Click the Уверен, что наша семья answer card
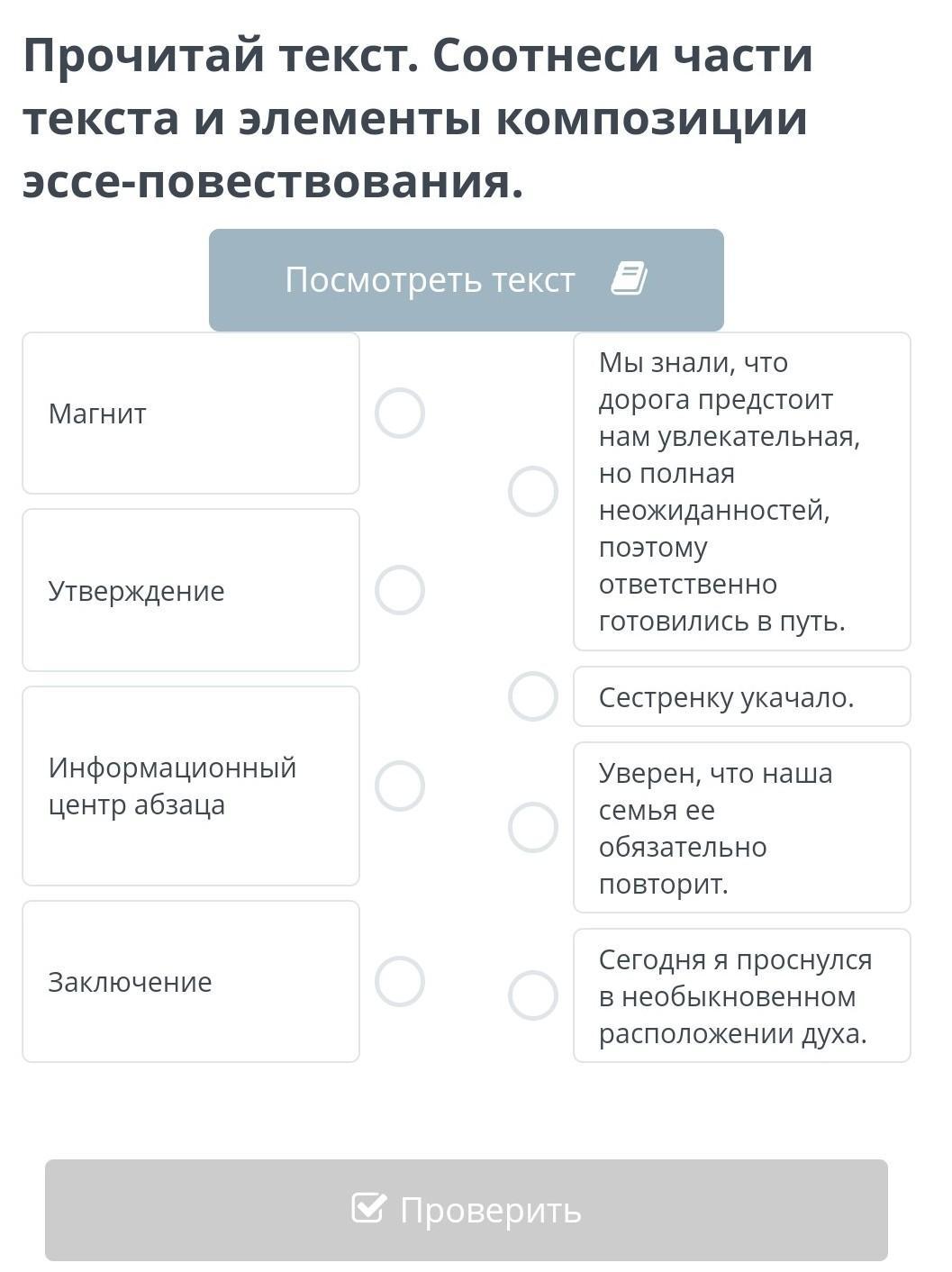This screenshot has height=1272, width=952. (x=742, y=827)
